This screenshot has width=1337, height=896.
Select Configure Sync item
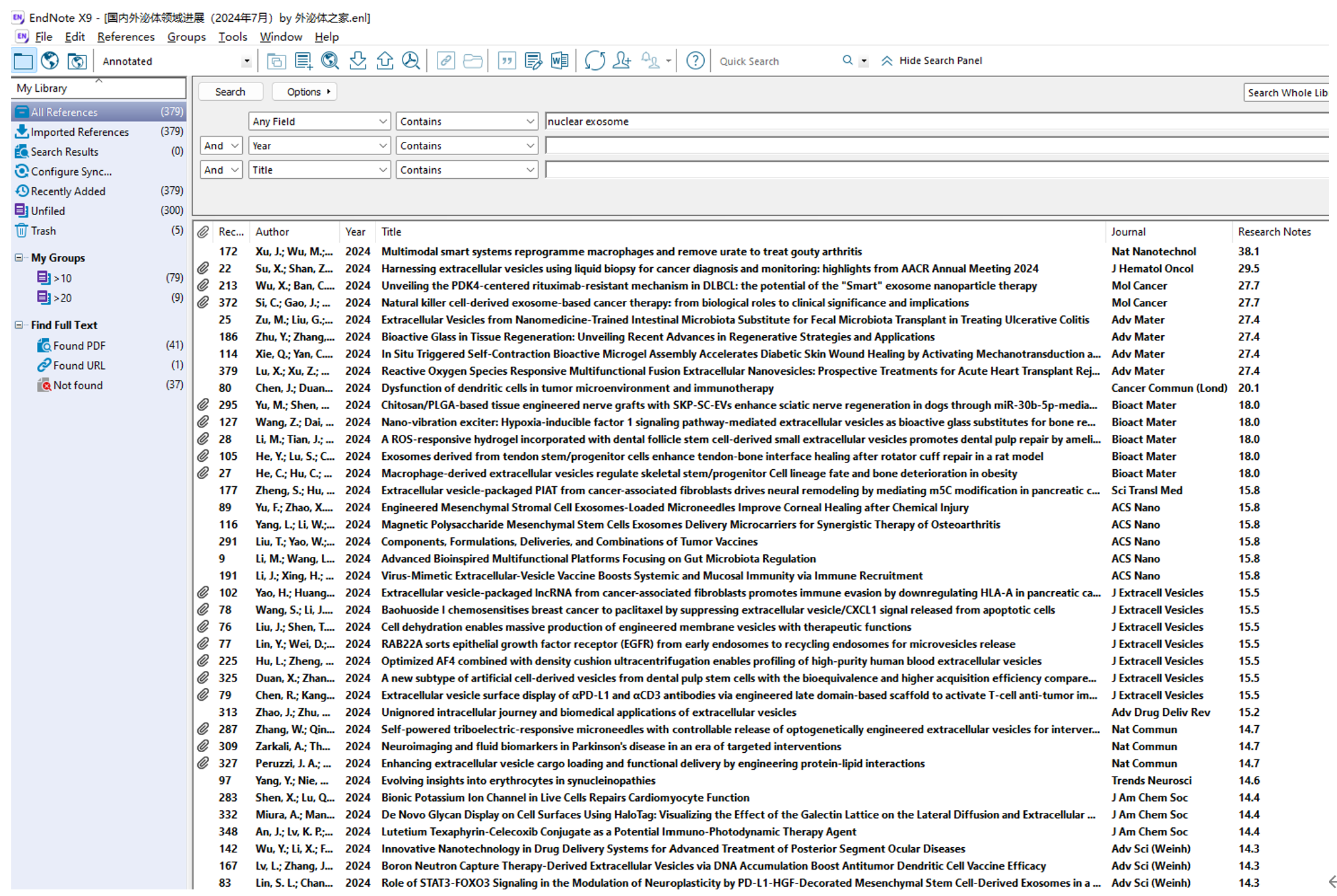pyautogui.click(x=99, y=172)
